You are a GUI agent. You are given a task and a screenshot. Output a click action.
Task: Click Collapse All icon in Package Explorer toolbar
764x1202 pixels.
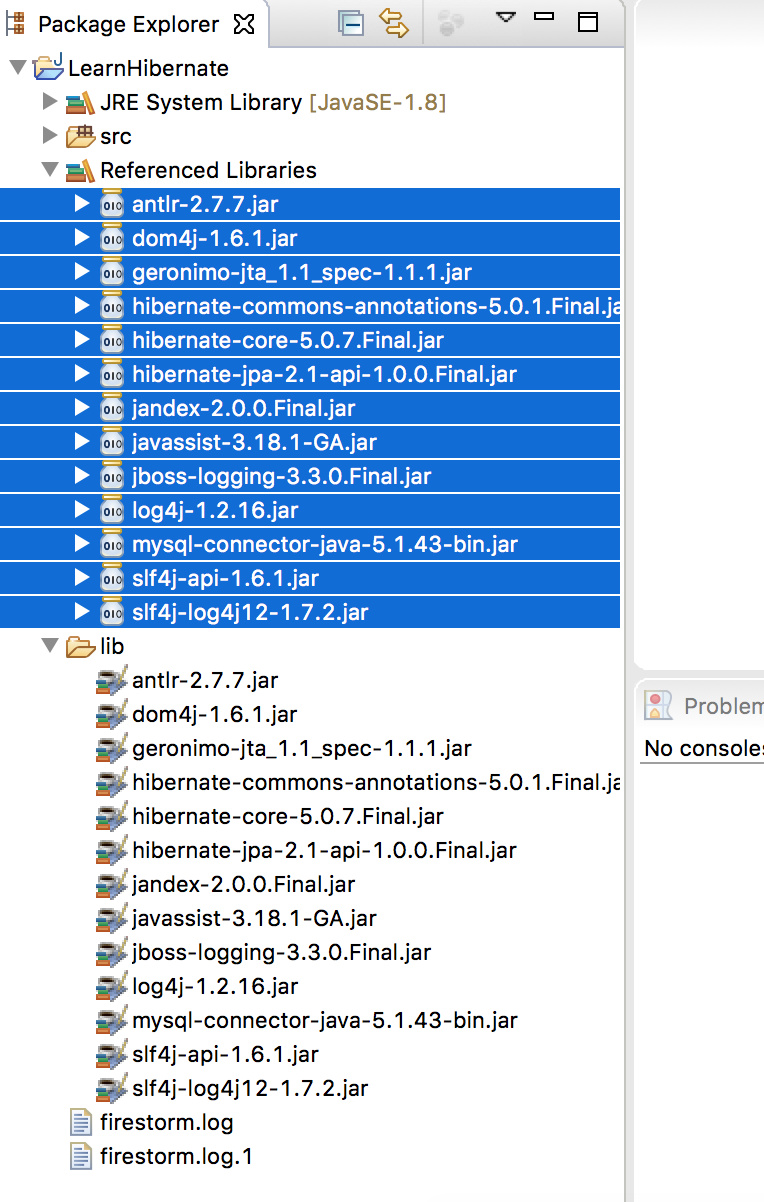pyautogui.click(x=351, y=23)
